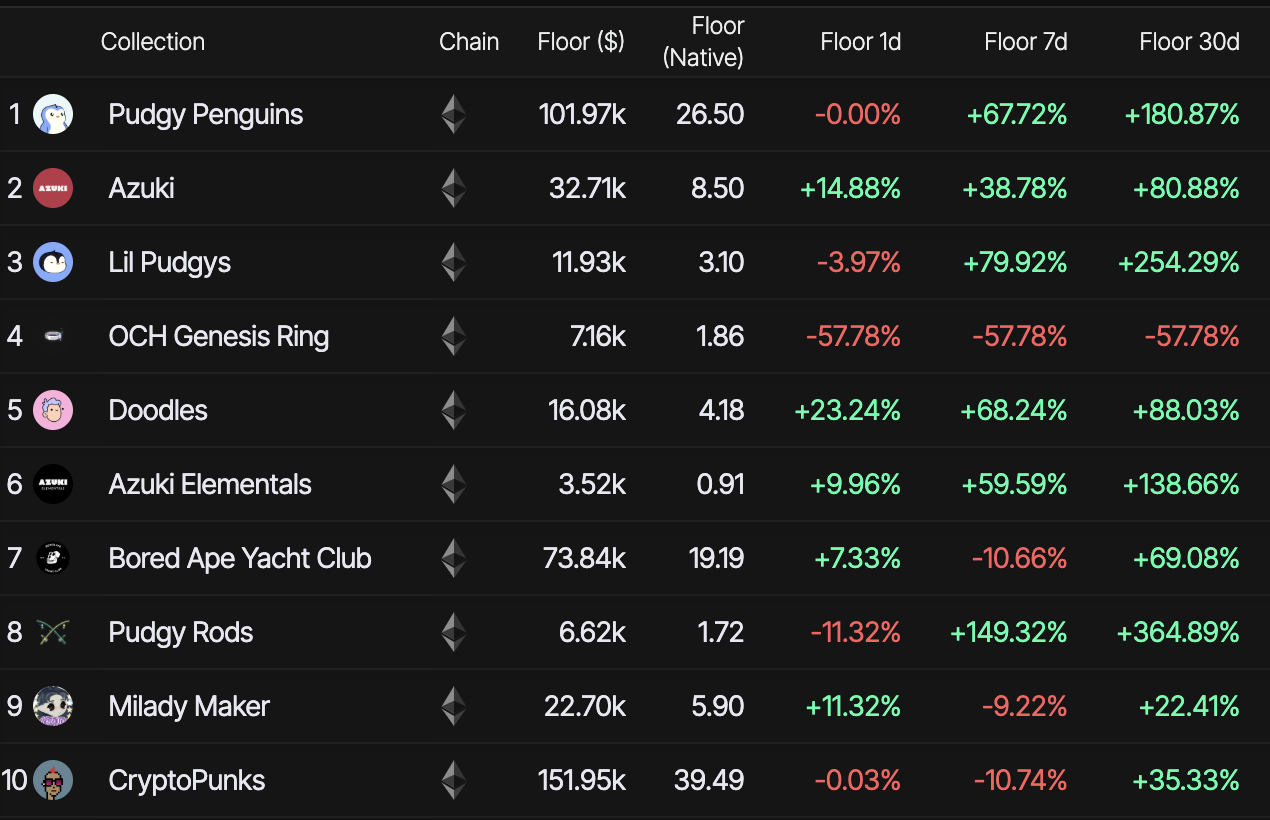This screenshot has width=1270, height=820.
Task: Open the Azuki collection name link
Action: point(142,188)
